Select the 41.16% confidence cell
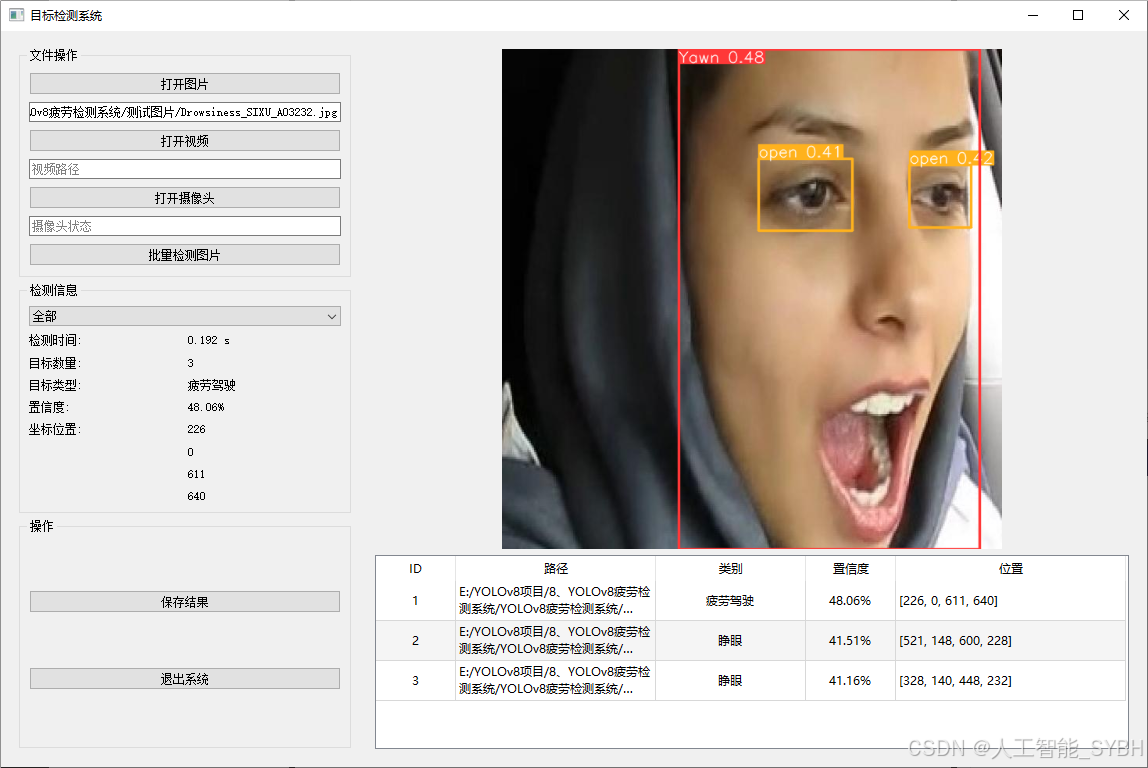The height and width of the screenshot is (768, 1148). tap(850, 680)
